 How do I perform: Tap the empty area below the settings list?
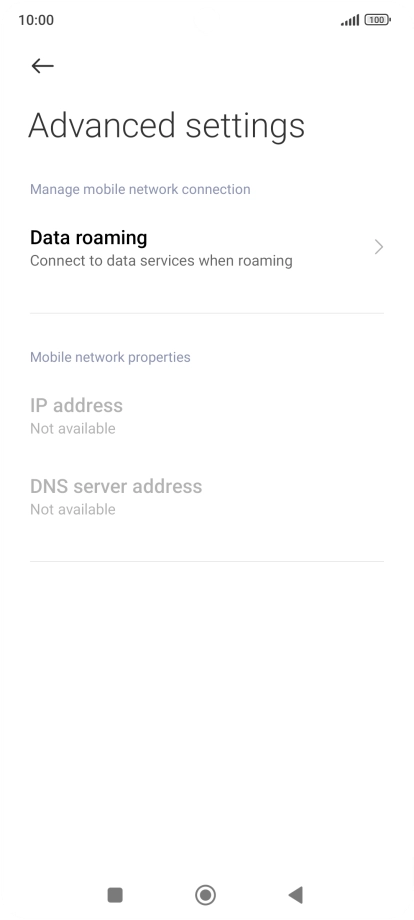207,716
